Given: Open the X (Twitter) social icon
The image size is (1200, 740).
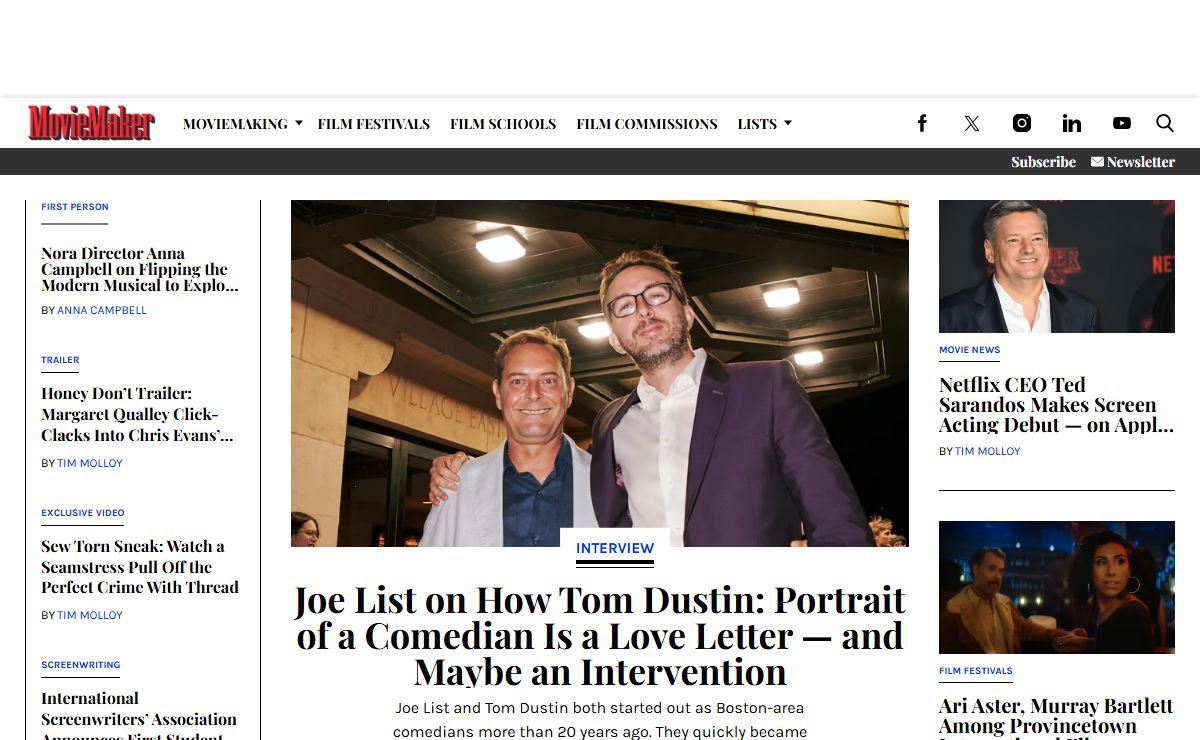Looking at the screenshot, I should coord(972,123).
